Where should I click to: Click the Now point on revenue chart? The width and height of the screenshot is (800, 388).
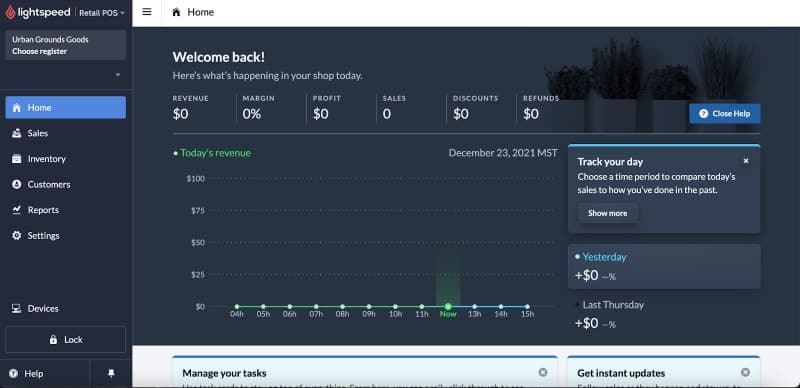point(448,307)
